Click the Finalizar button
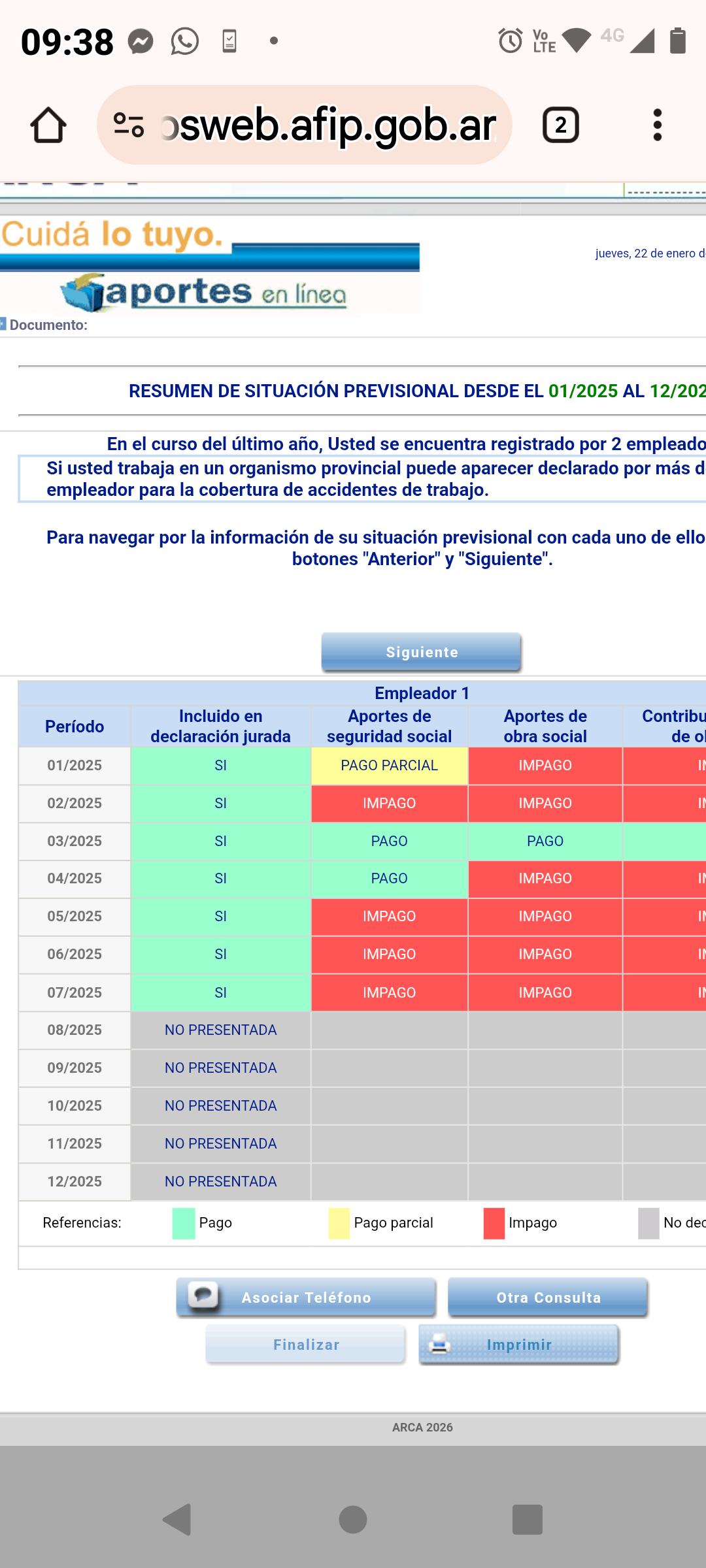The width and height of the screenshot is (706, 1568). [x=306, y=1345]
